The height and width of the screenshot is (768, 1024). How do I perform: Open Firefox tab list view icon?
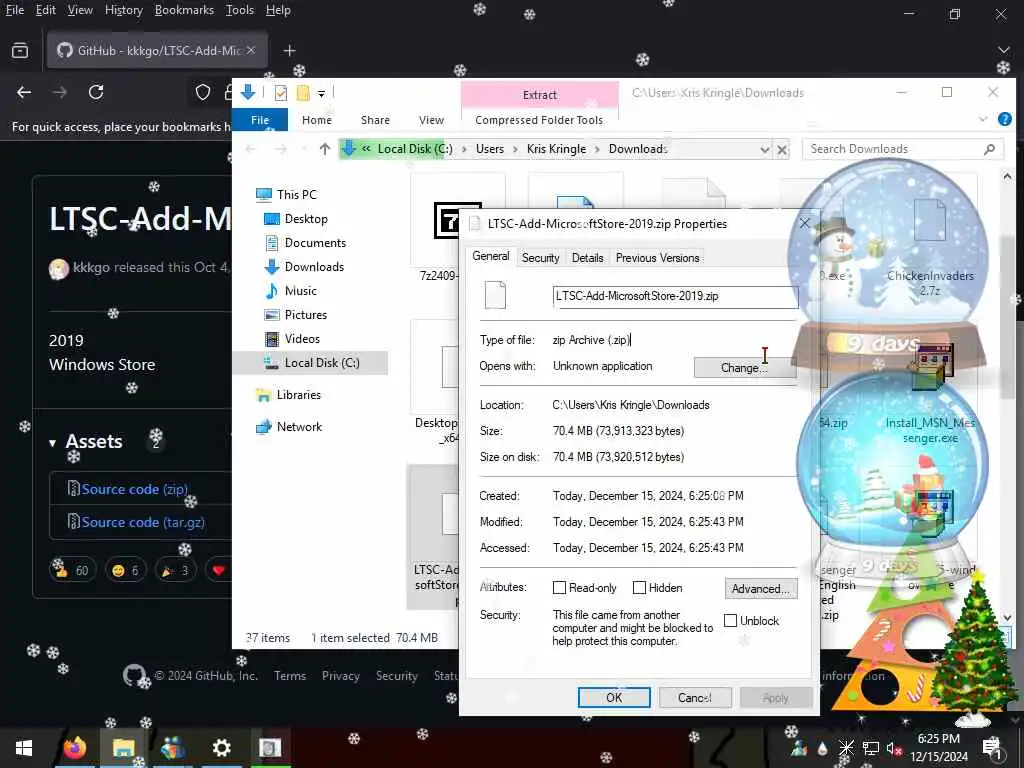click(x=20, y=50)
